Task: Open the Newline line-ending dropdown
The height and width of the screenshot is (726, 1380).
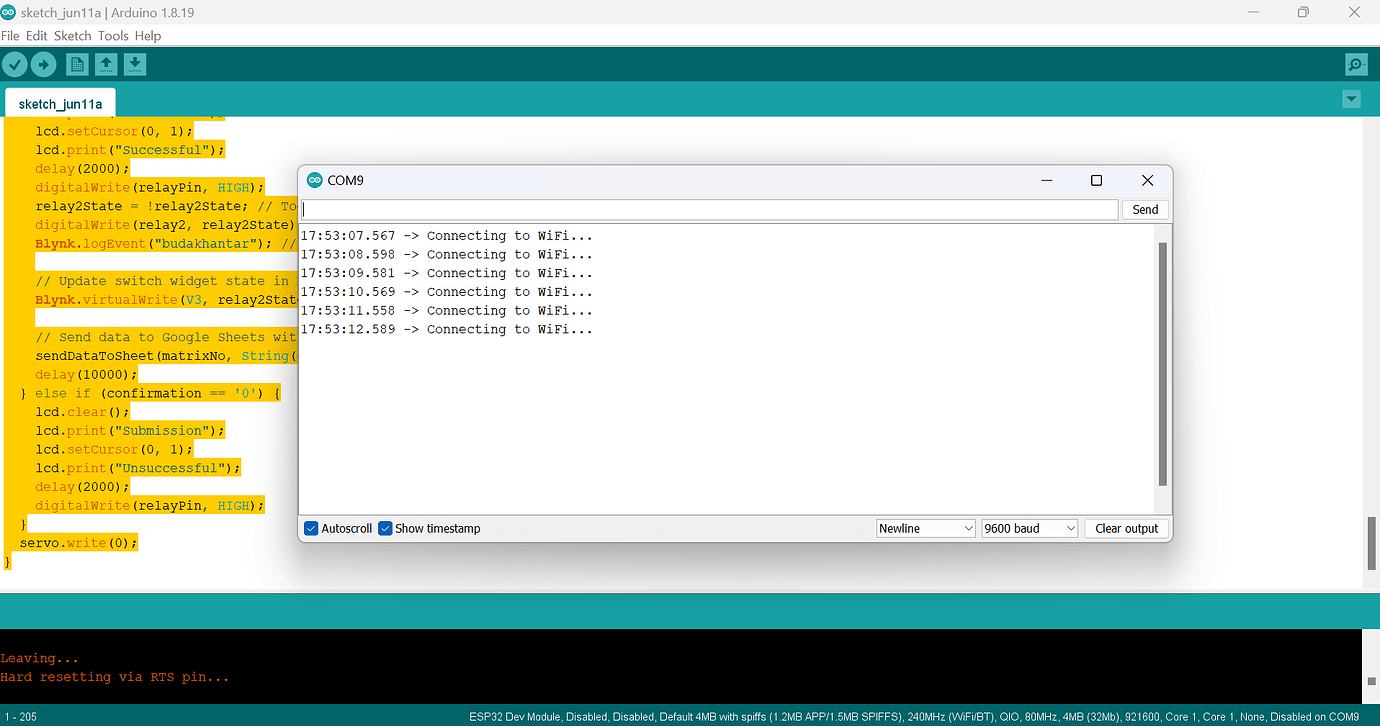Action: point(925,528)
